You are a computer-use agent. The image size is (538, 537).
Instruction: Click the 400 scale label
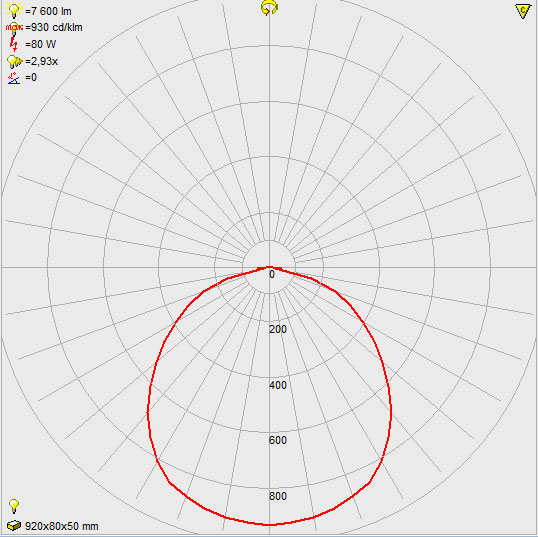[278, 385]
